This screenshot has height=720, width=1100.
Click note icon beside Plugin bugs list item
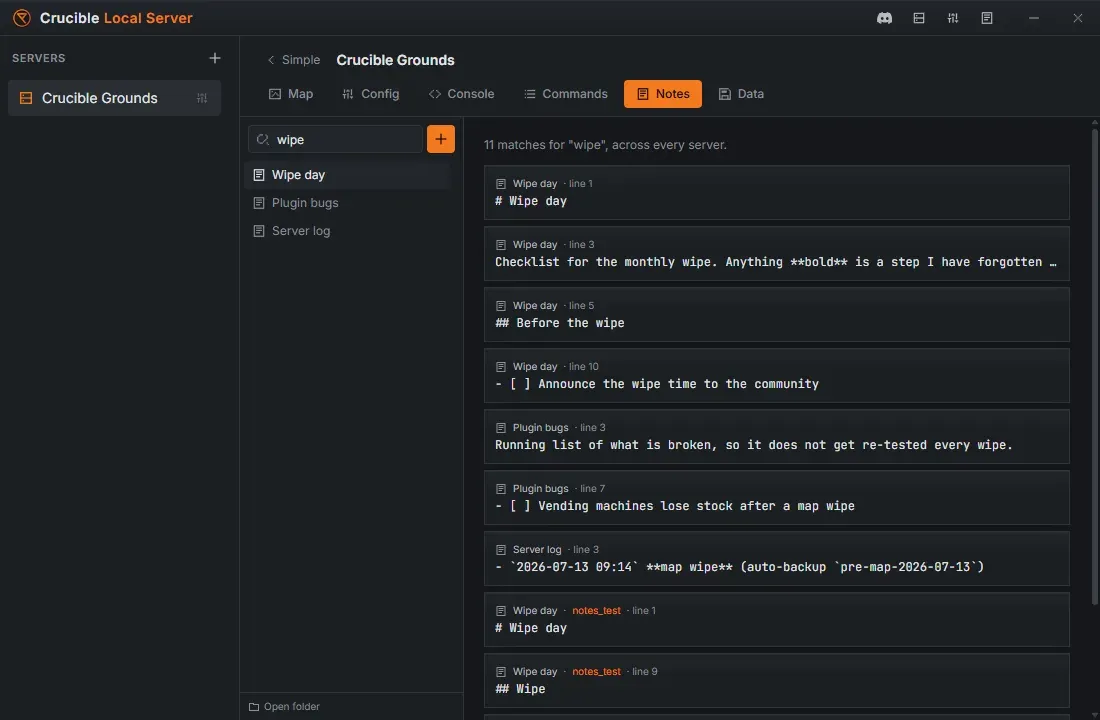[259, 203]
